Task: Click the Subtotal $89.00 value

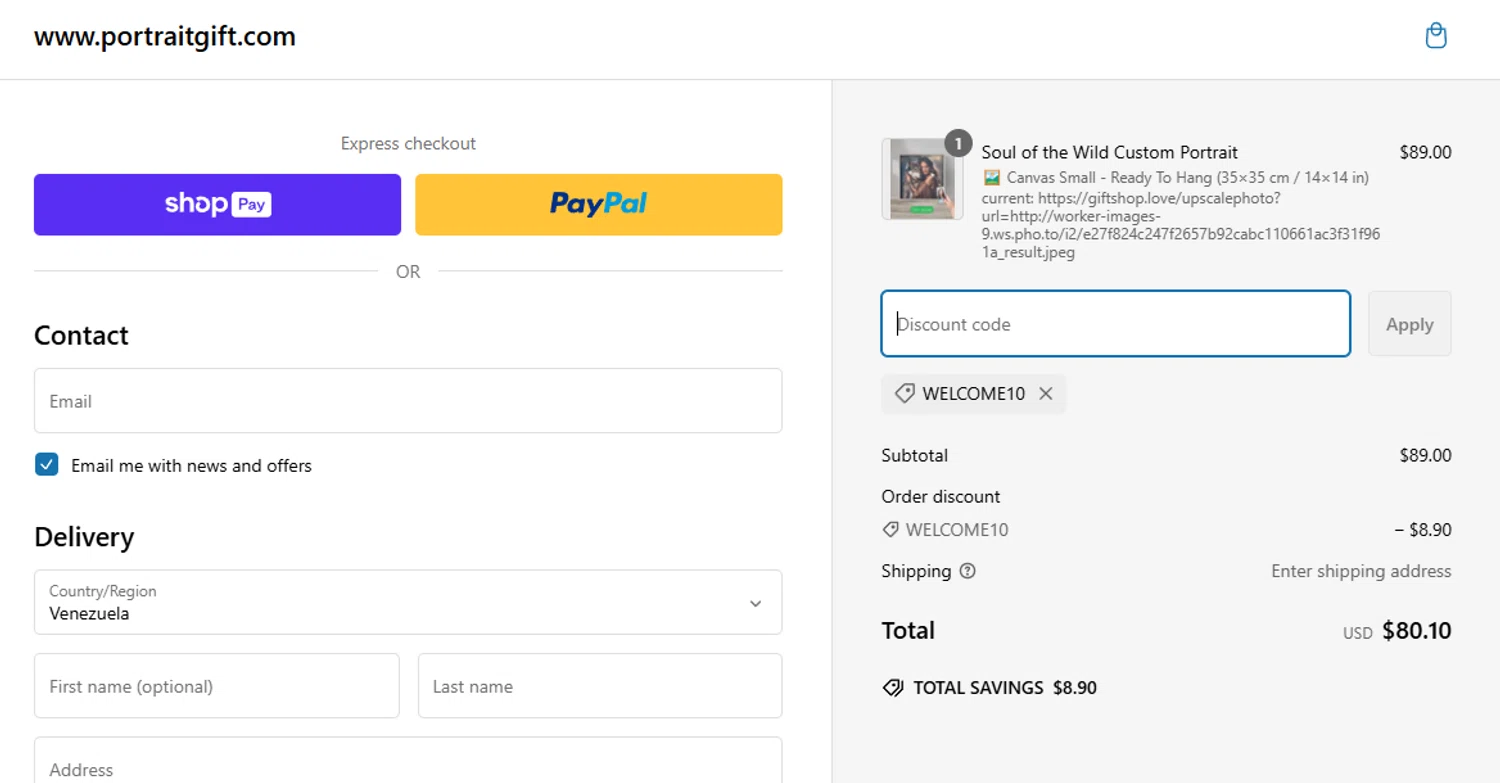Action: click(x=1425, y=455)
